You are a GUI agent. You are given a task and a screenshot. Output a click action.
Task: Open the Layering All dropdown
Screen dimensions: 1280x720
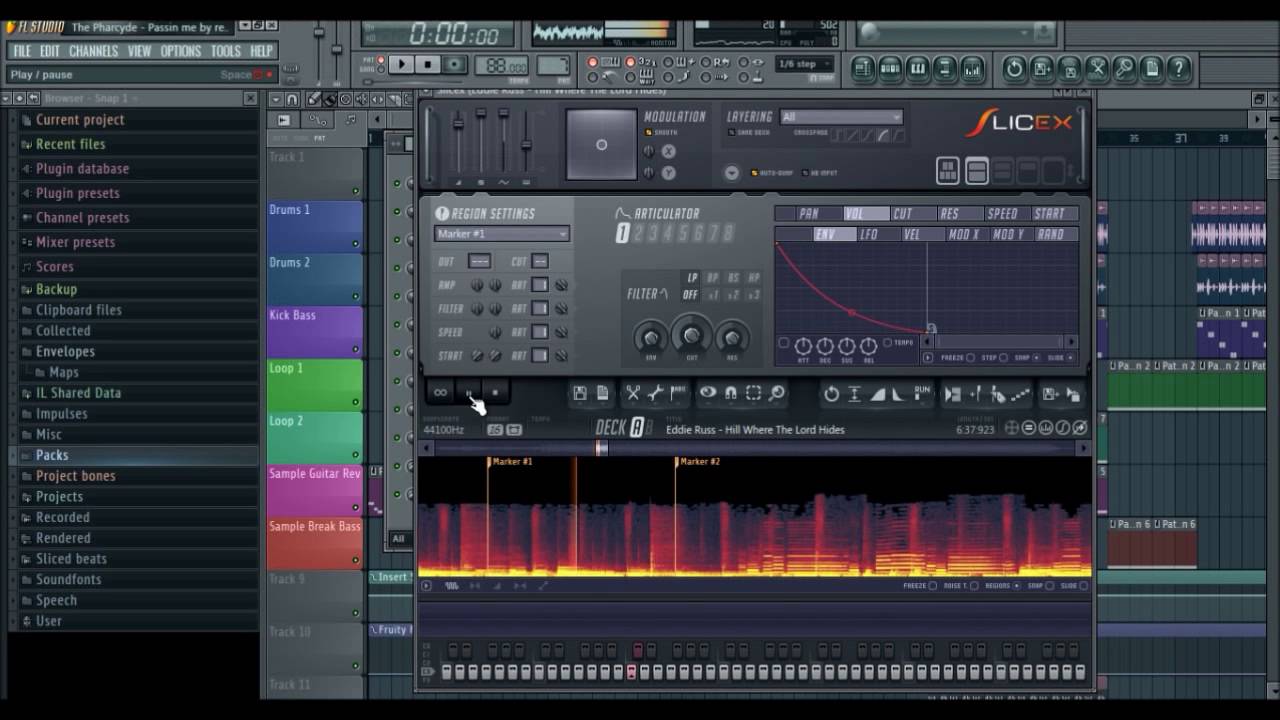[841, 117]
